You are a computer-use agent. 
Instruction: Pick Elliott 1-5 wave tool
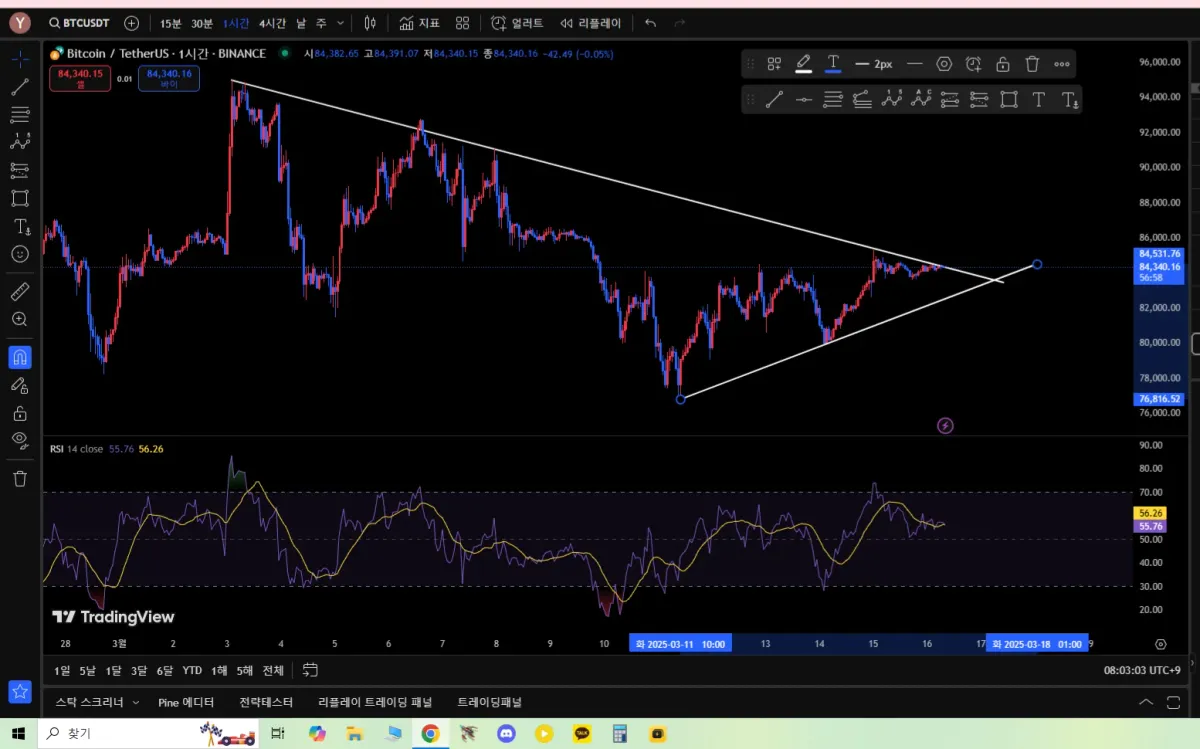tap(891, 99)
